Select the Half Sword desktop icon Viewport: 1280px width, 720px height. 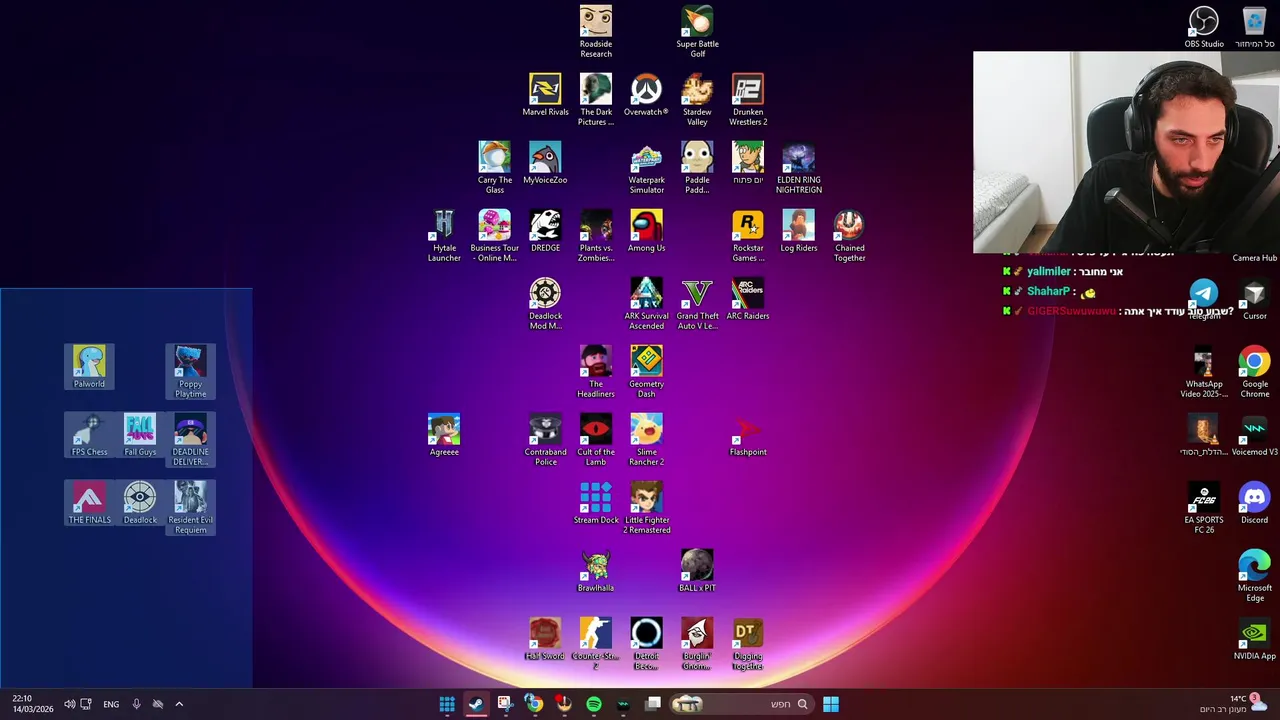tap(545, 639)
